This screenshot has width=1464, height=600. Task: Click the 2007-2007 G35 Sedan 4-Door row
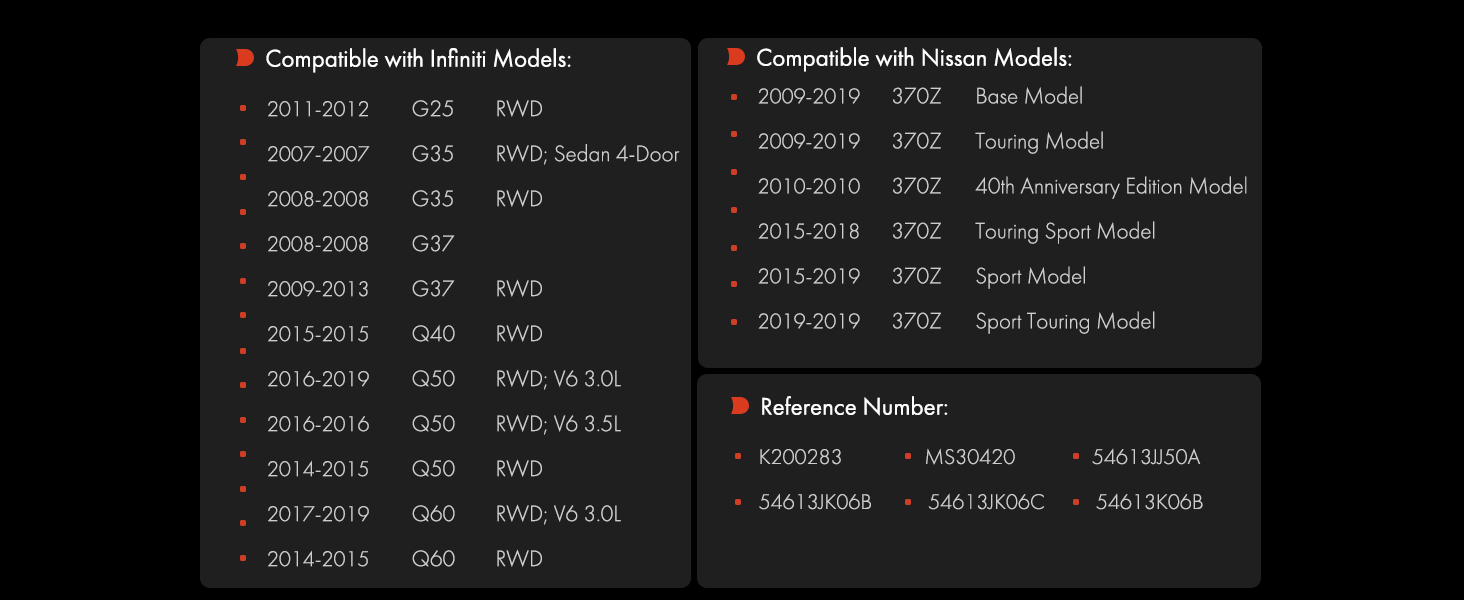click(x=473, y=154)
